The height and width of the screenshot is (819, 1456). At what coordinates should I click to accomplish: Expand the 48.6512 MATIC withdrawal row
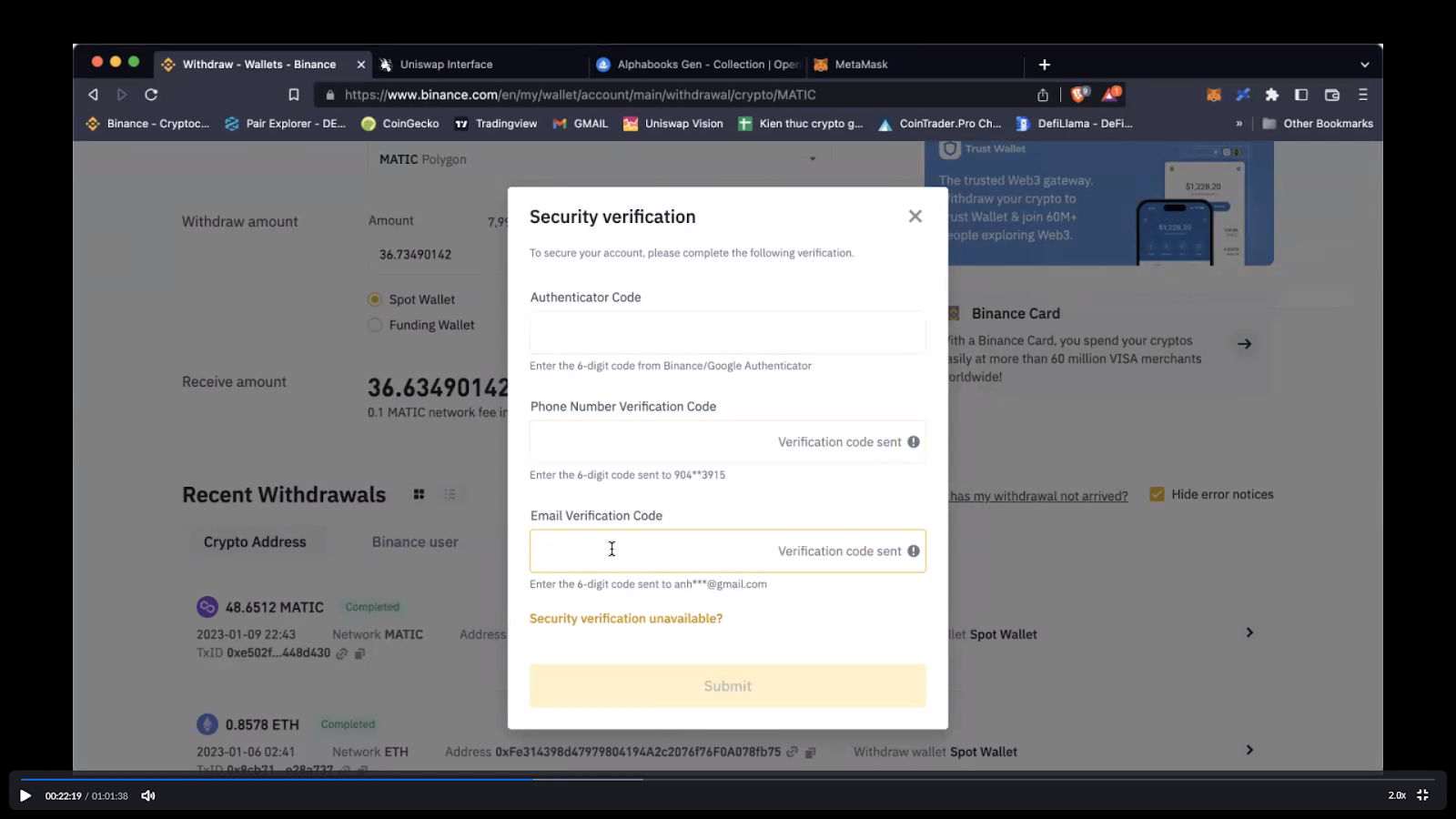pyautogui.click(x=1249, y=632)
